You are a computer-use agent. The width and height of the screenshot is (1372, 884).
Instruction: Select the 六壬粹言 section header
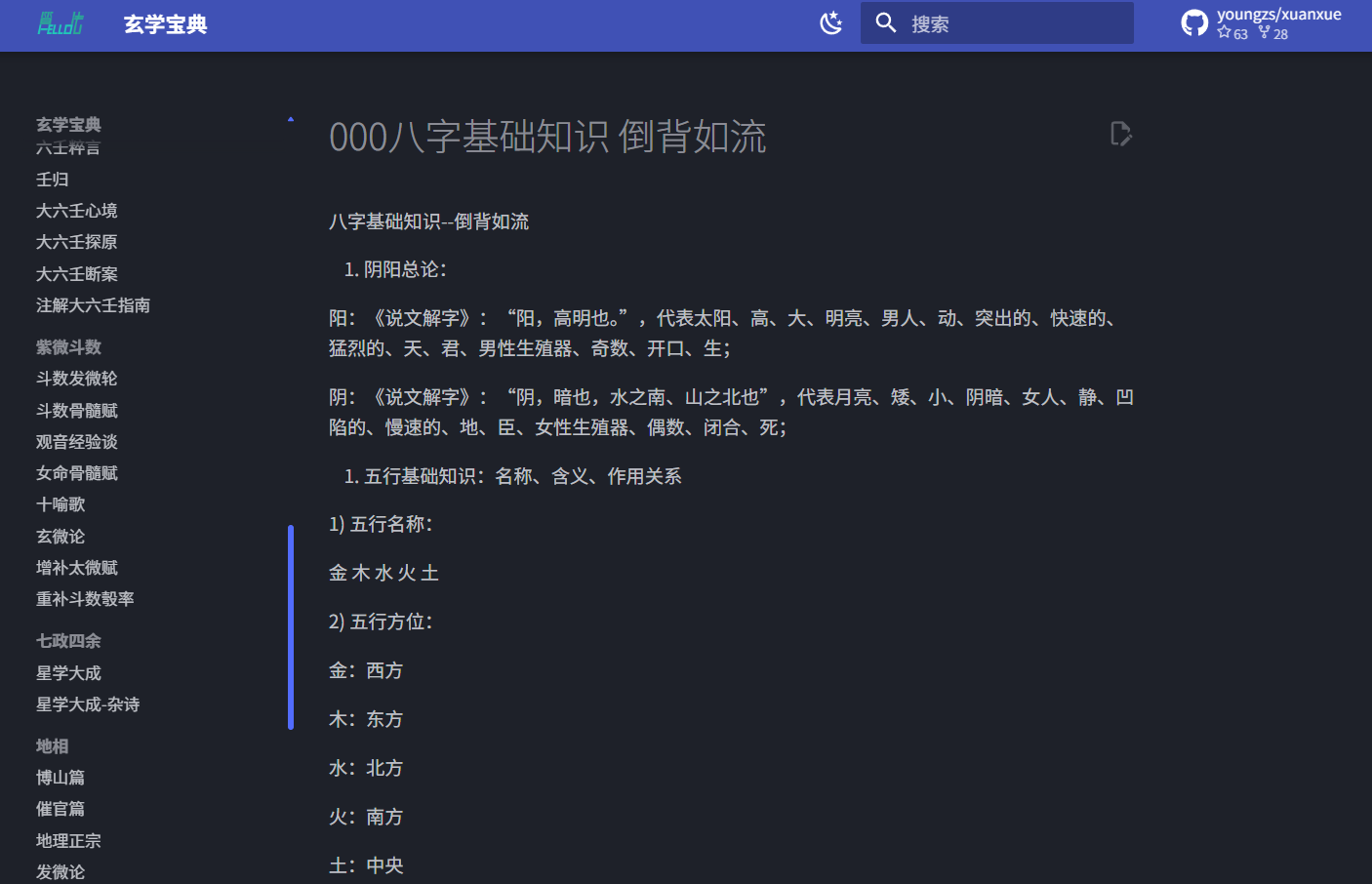[x=68, y=147]
